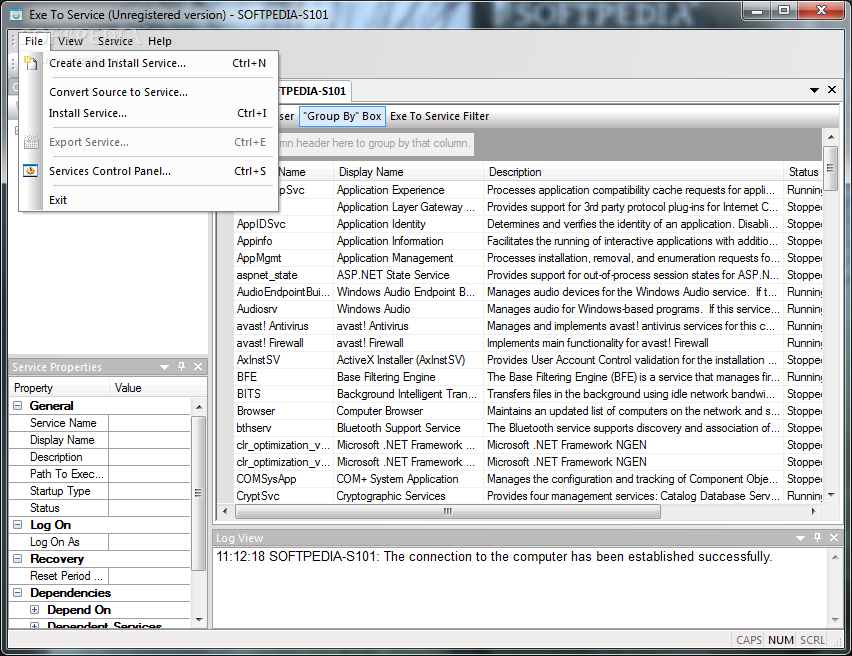
Task: Select the Appinfo service row
Action: pyautogui.click(x=528, y=241)
